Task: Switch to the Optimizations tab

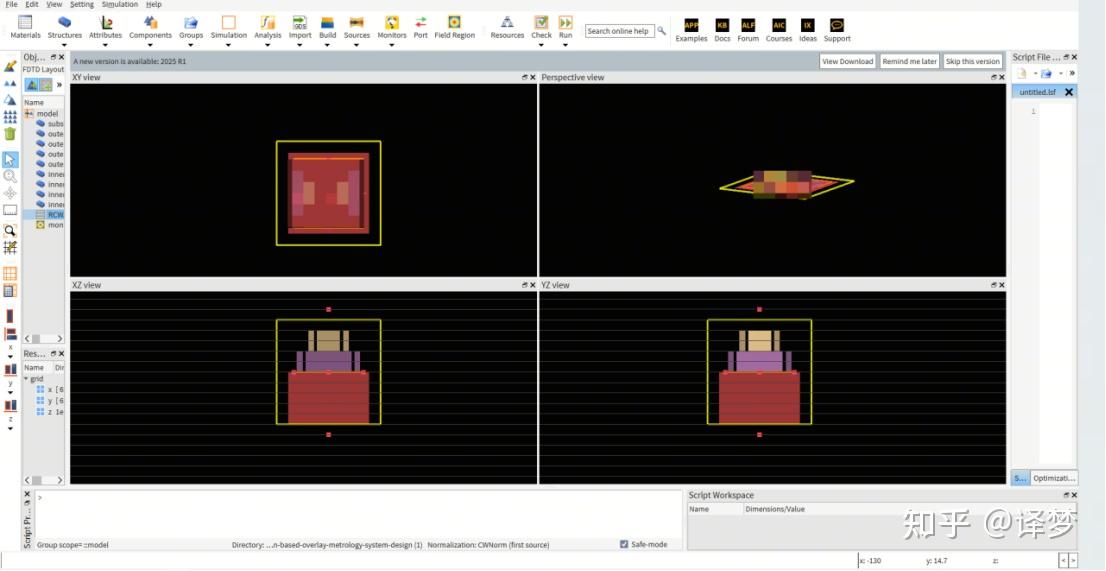Action: tap(1054, 478)
